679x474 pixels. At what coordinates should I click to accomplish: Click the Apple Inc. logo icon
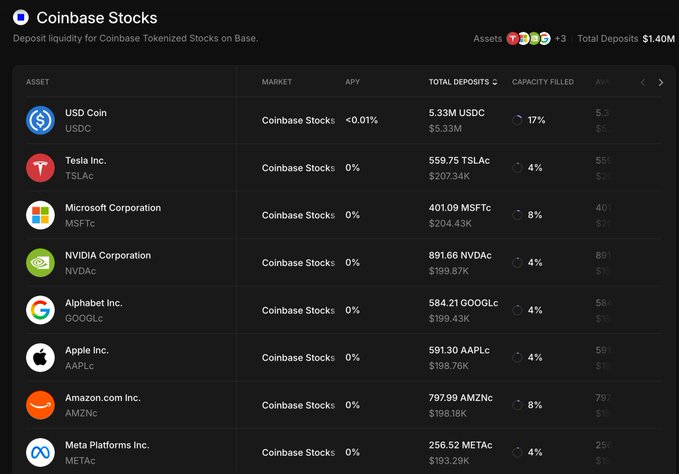[x=40, y=358]
